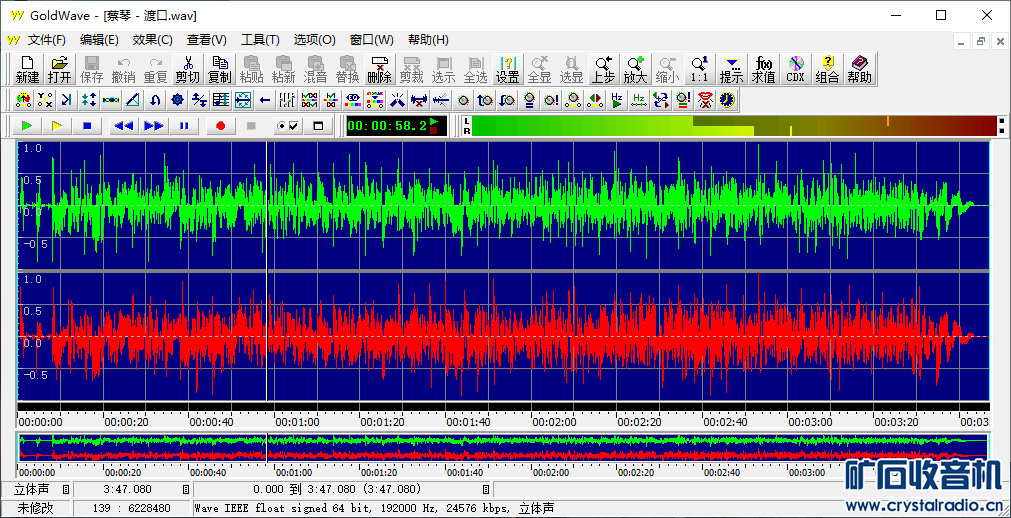Click the 未修改 status text

[35, 508]
